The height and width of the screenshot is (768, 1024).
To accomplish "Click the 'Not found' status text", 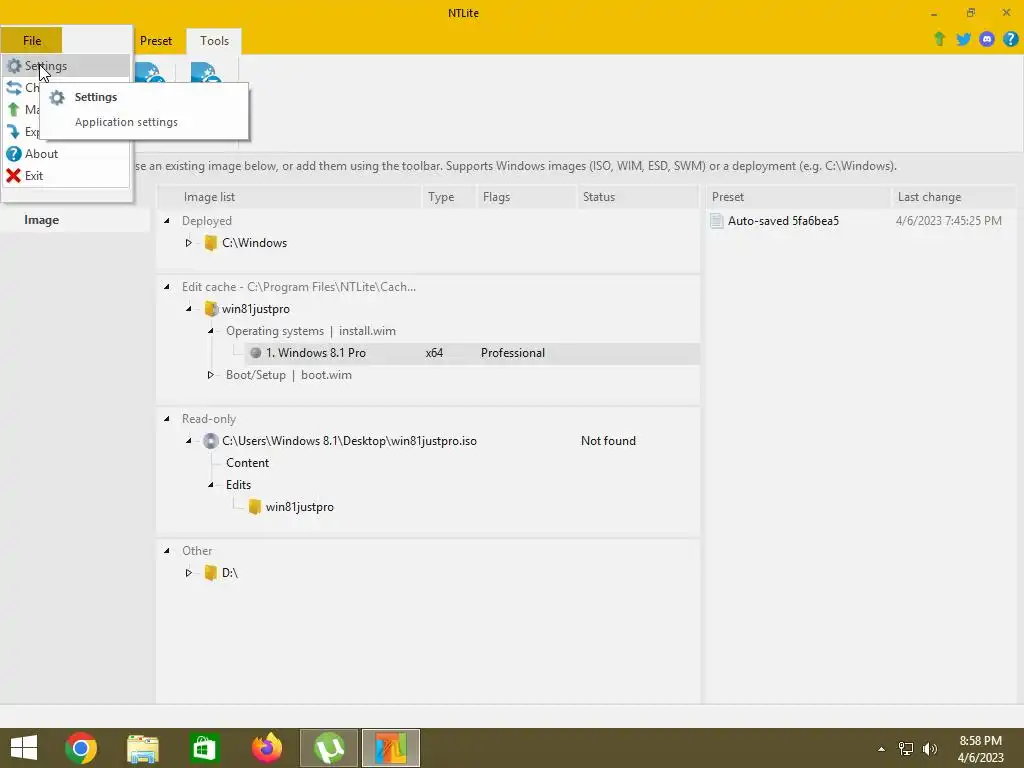I will tap(608, 441).
